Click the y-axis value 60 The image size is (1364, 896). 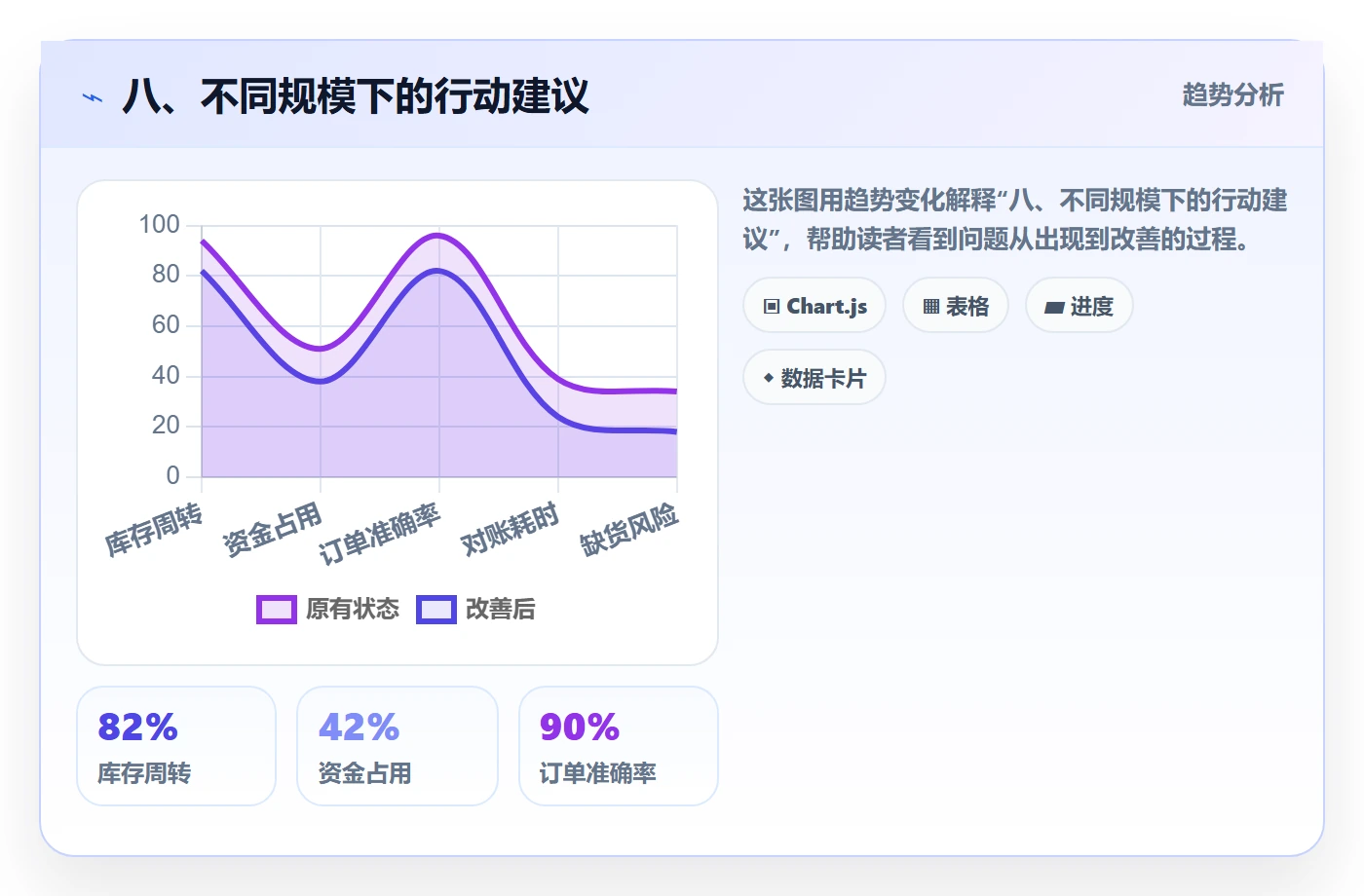click(x=166, y=325)
